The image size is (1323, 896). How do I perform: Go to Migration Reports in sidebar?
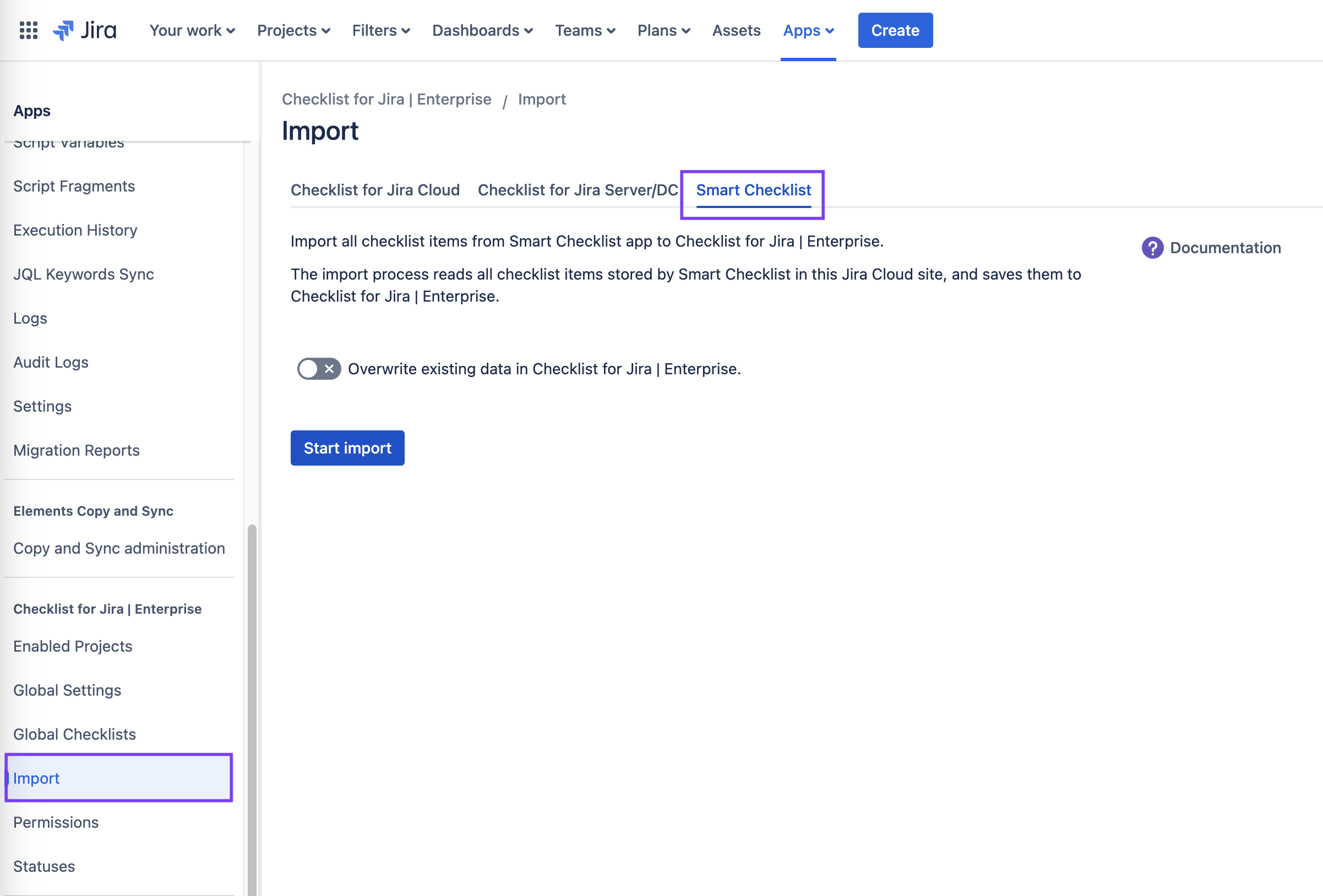pos(77,450)
